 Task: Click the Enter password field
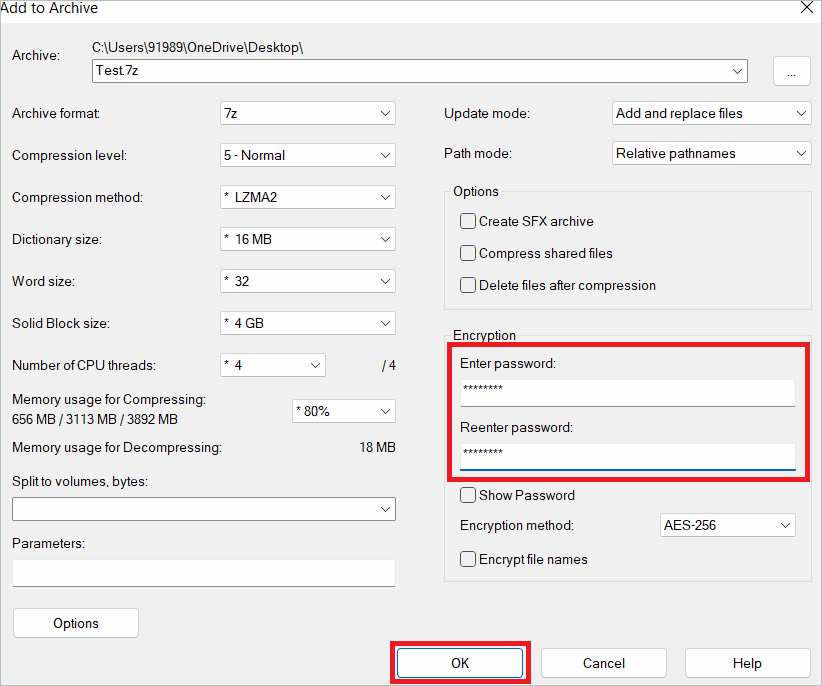pos(627,391)
